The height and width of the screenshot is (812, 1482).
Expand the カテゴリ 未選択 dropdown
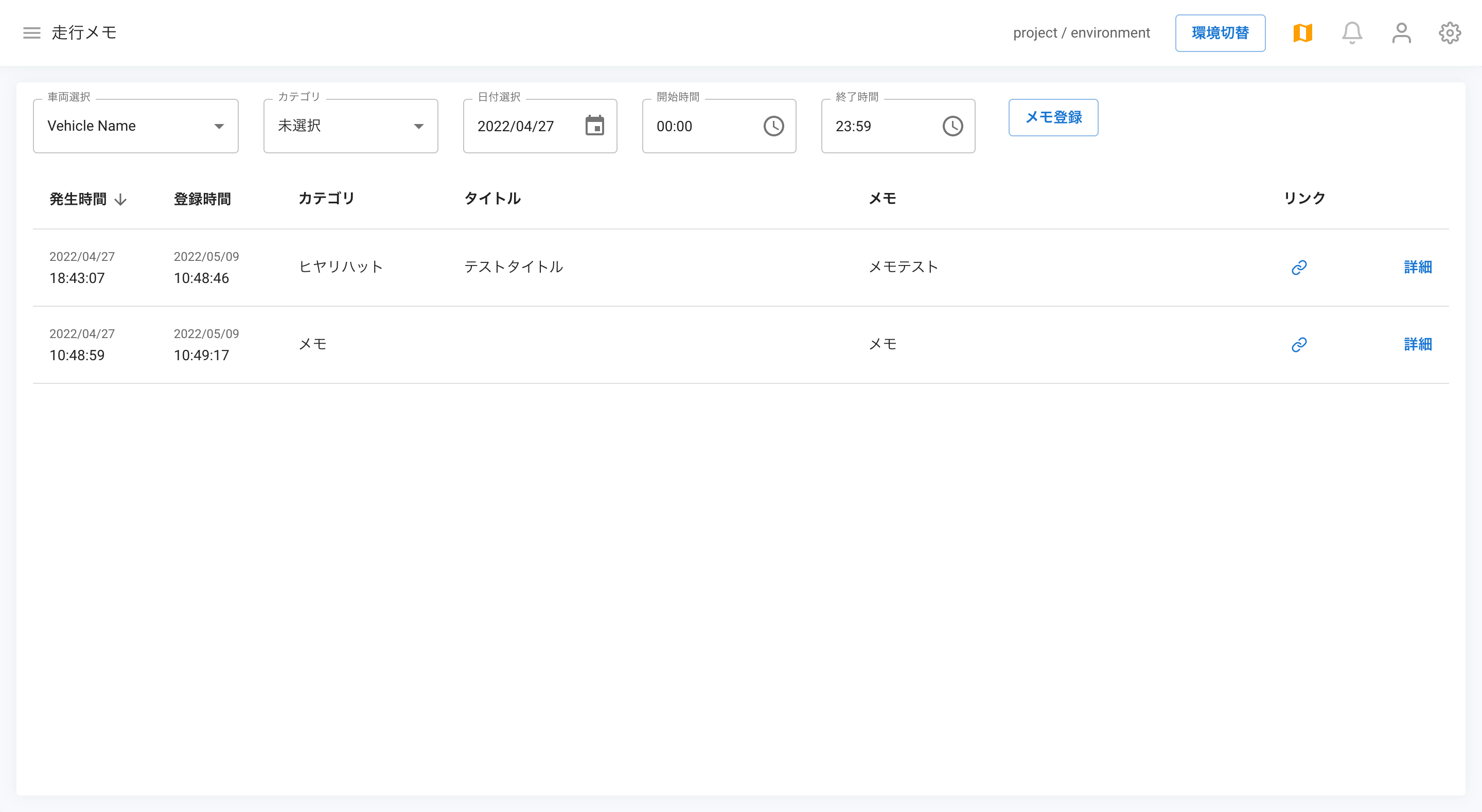coord(350,126)
